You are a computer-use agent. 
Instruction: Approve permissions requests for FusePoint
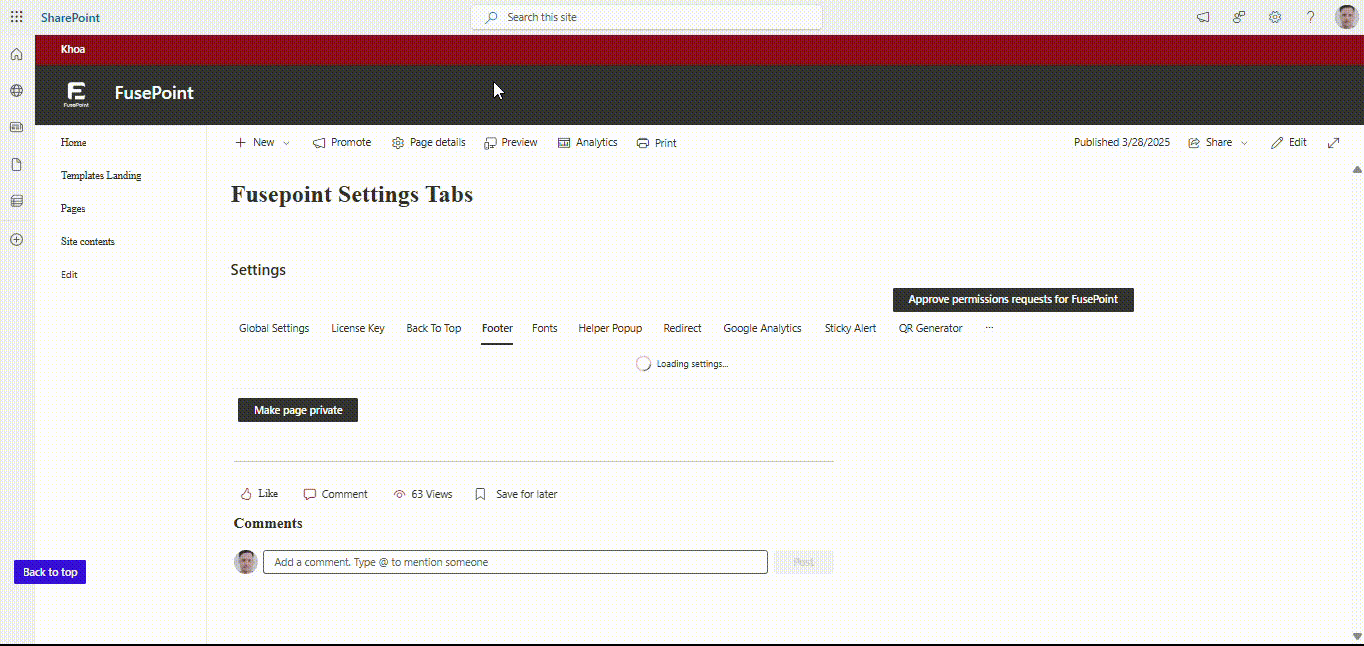pyautogui.click(x=1013, y=299)
